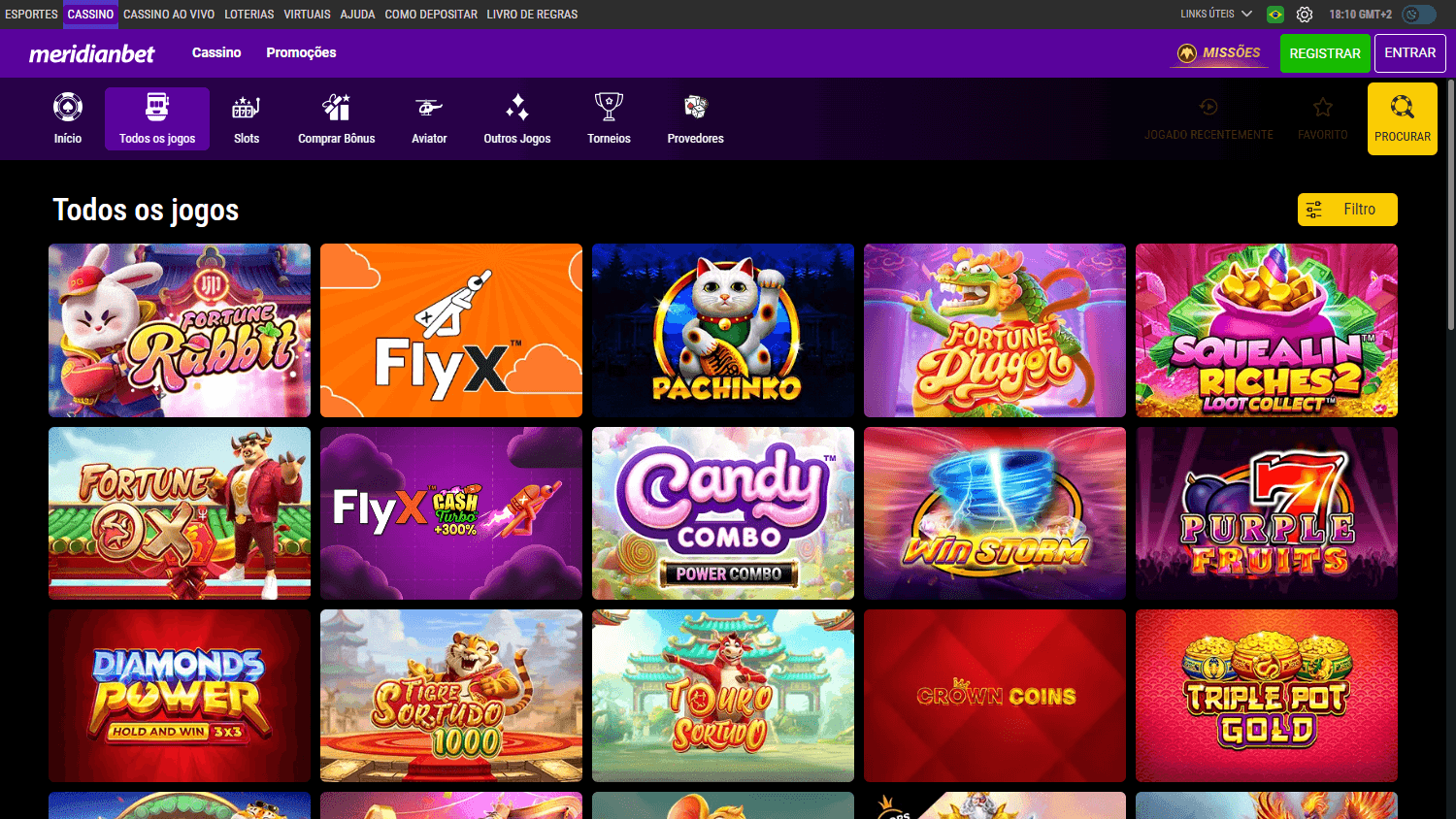The image size is (1456, 819).
Task: Open the Candy Combo game
Action: tap(723, 513)
